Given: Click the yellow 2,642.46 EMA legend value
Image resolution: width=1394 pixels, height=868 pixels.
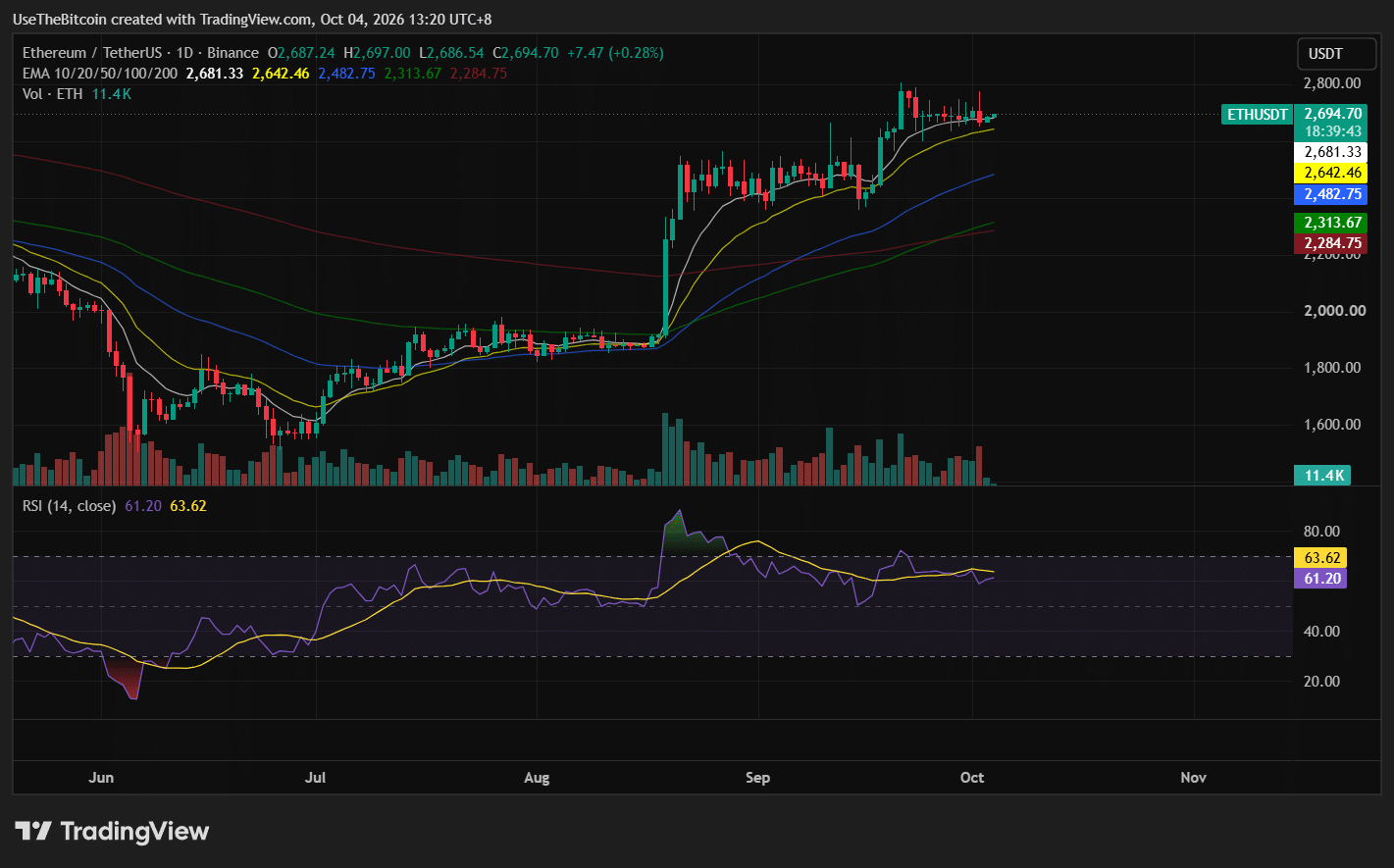Looking at the screenshot, I should point(281,74).
